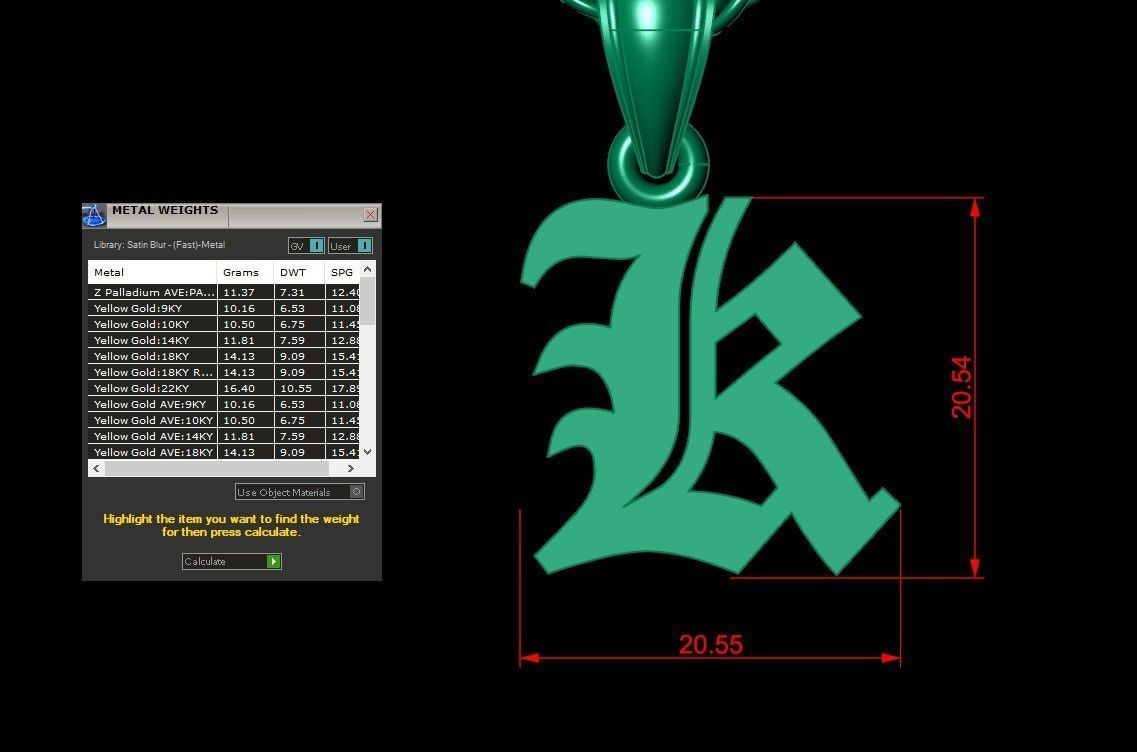Select the 'Z Palladium AVE:PA...' row
The image size is (1137, 752).
click(x=223, y=292)
